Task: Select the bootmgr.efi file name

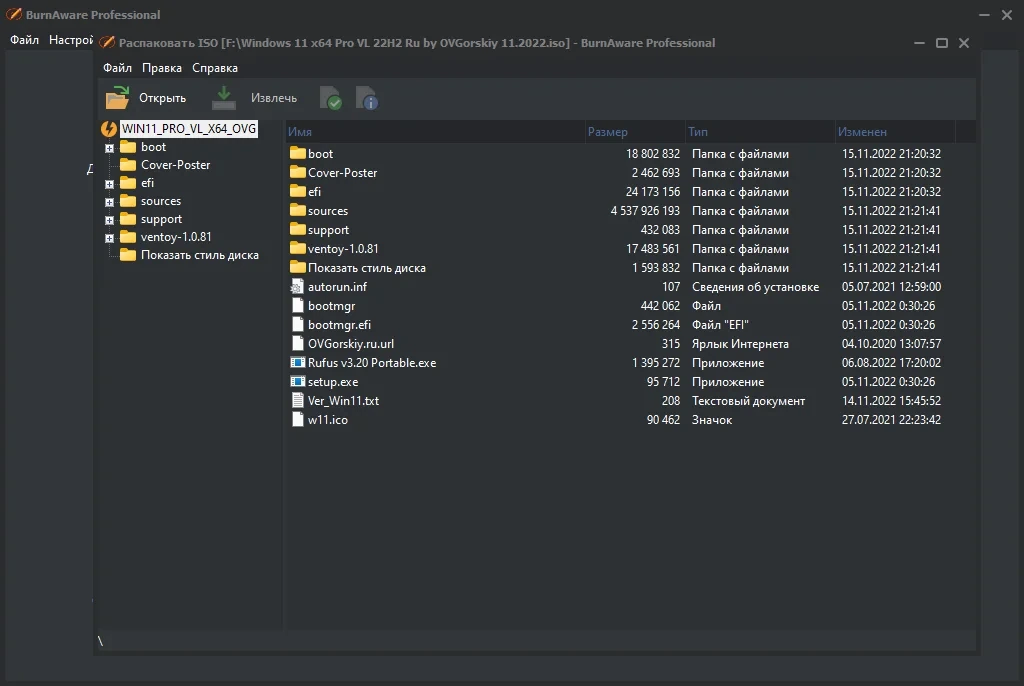Action: [x=339, y=325]
